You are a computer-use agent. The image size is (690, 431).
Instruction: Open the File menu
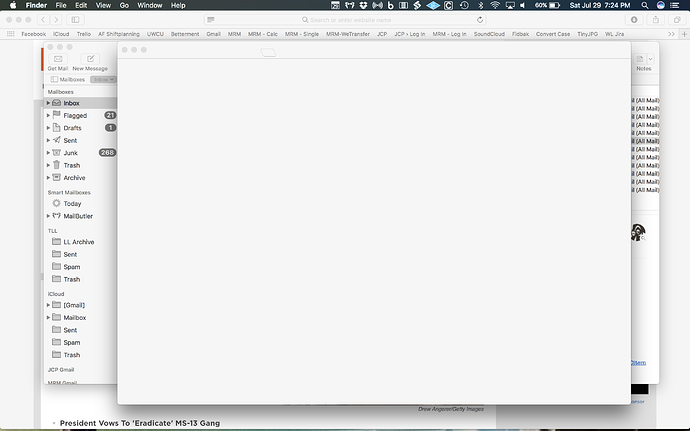coord(61,5)
